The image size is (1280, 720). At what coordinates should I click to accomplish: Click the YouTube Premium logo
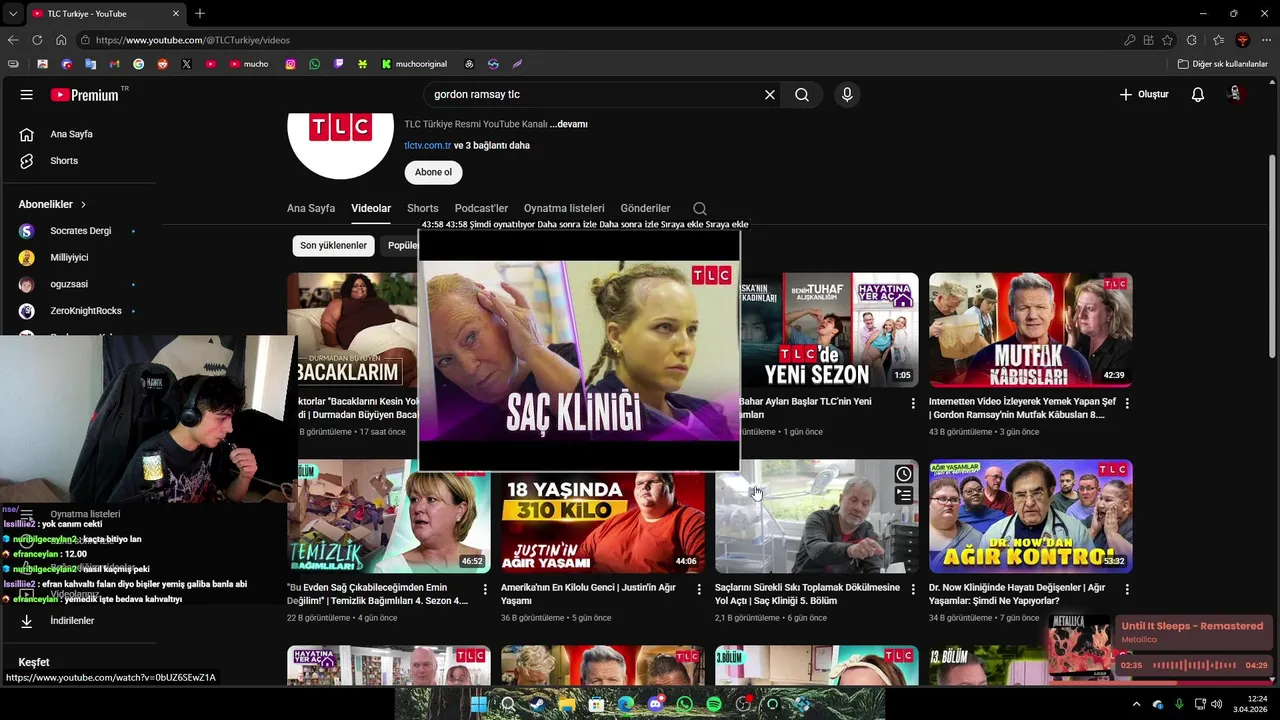85,94
